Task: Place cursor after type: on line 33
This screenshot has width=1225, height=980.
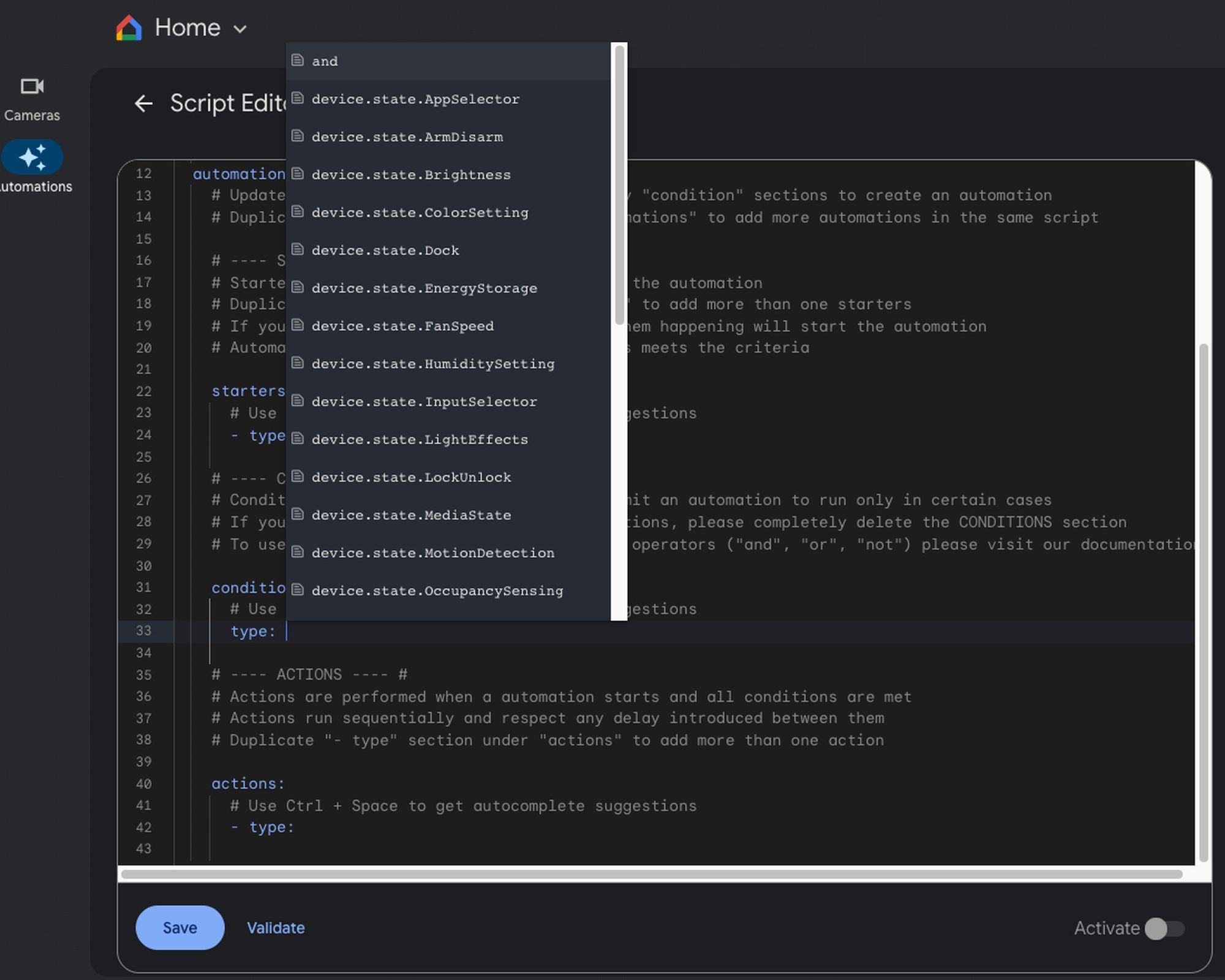Action: point(287,631)
